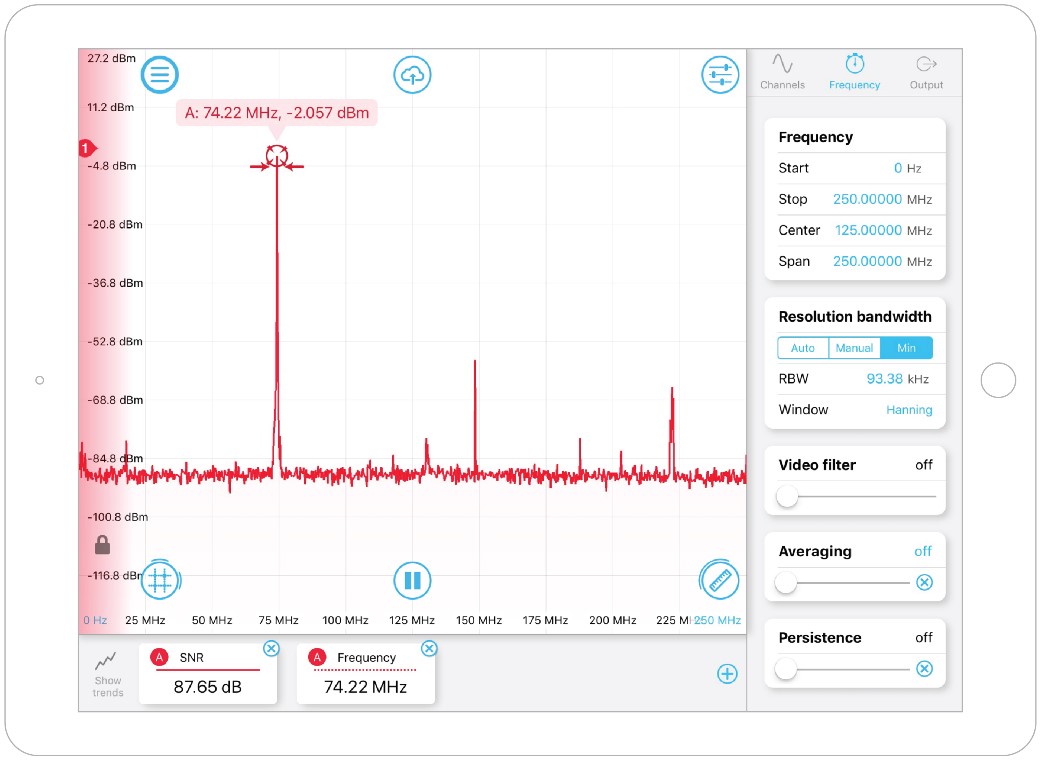Select Min resolution bandwidth mode
This screenshot has height=760, width=1040.
tap(906, 348)
